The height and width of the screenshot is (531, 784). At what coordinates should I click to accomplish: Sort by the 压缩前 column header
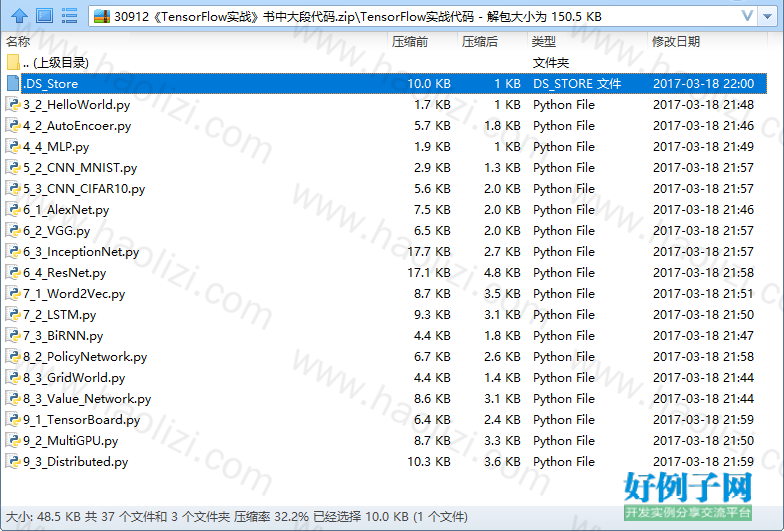tap(410, 42)
